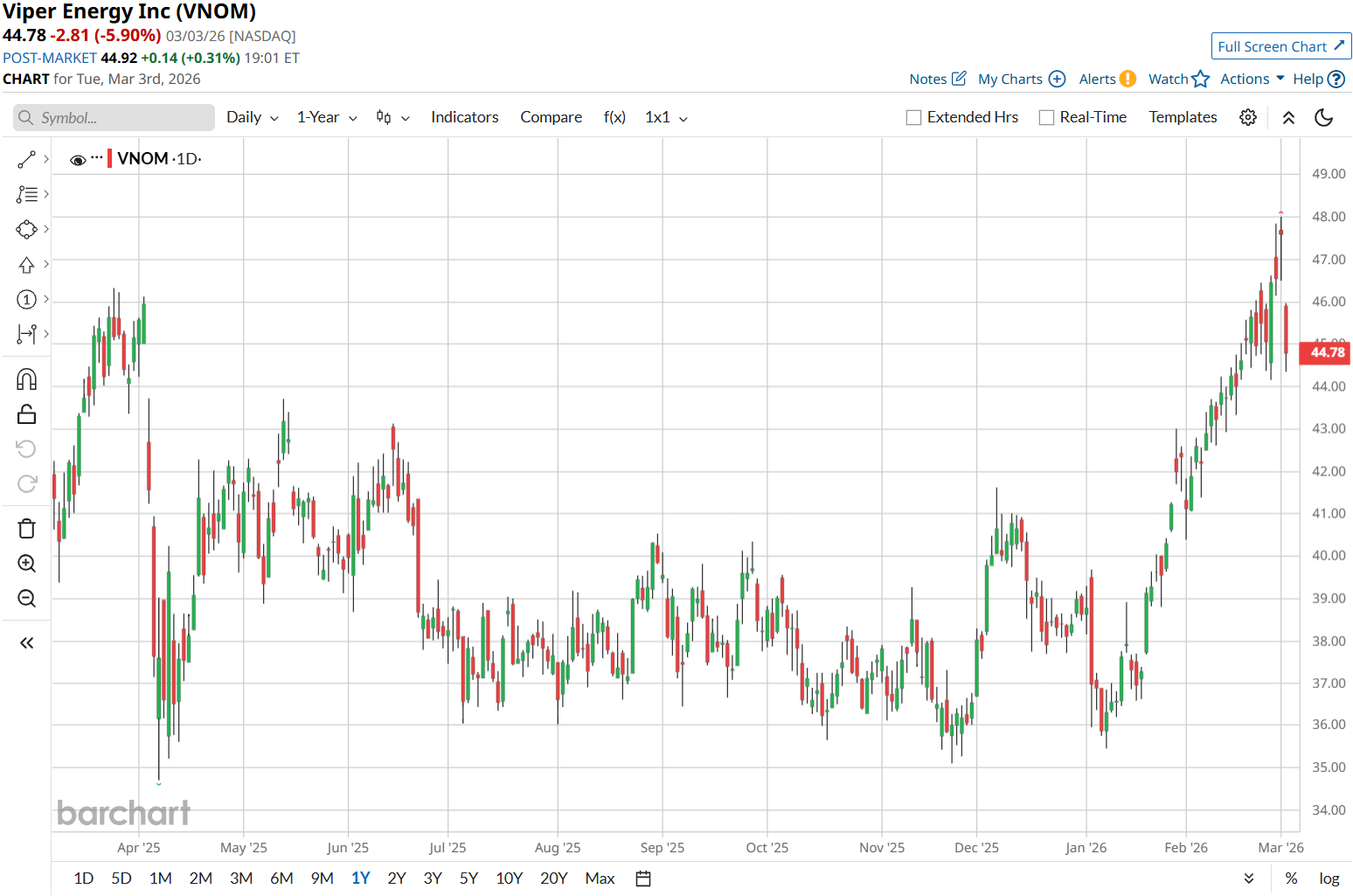Select the 5Y time range
The height and width of the screenshot is (896, 1353).
468,879
